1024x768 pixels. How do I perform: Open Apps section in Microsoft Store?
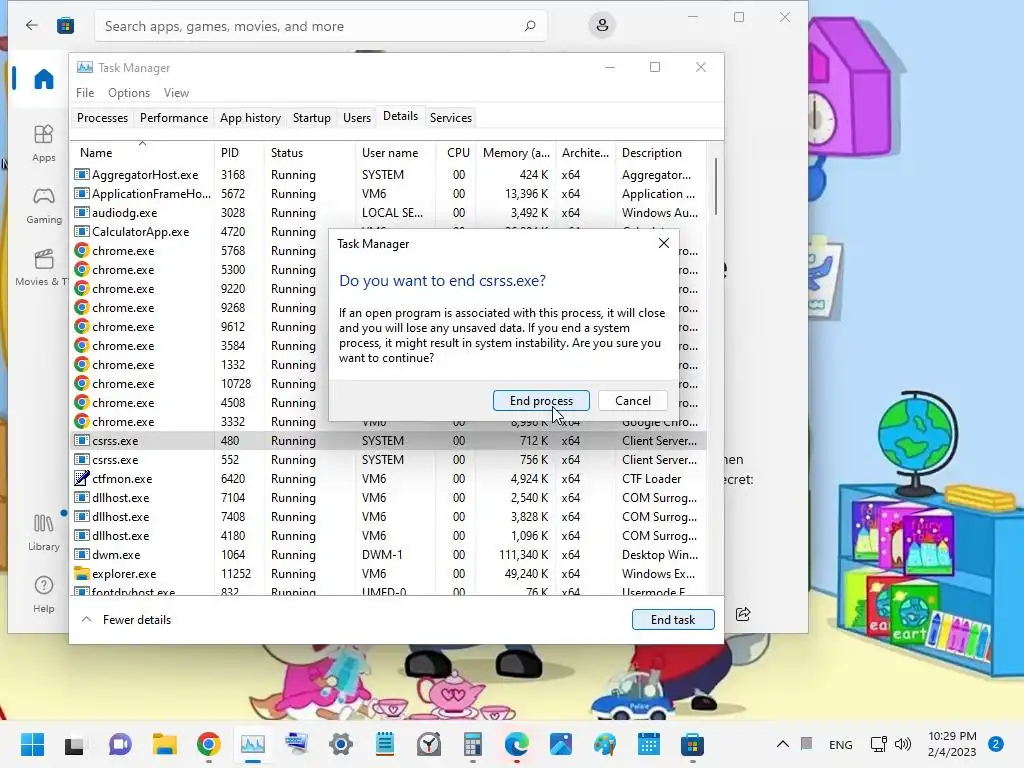[44, 143]
